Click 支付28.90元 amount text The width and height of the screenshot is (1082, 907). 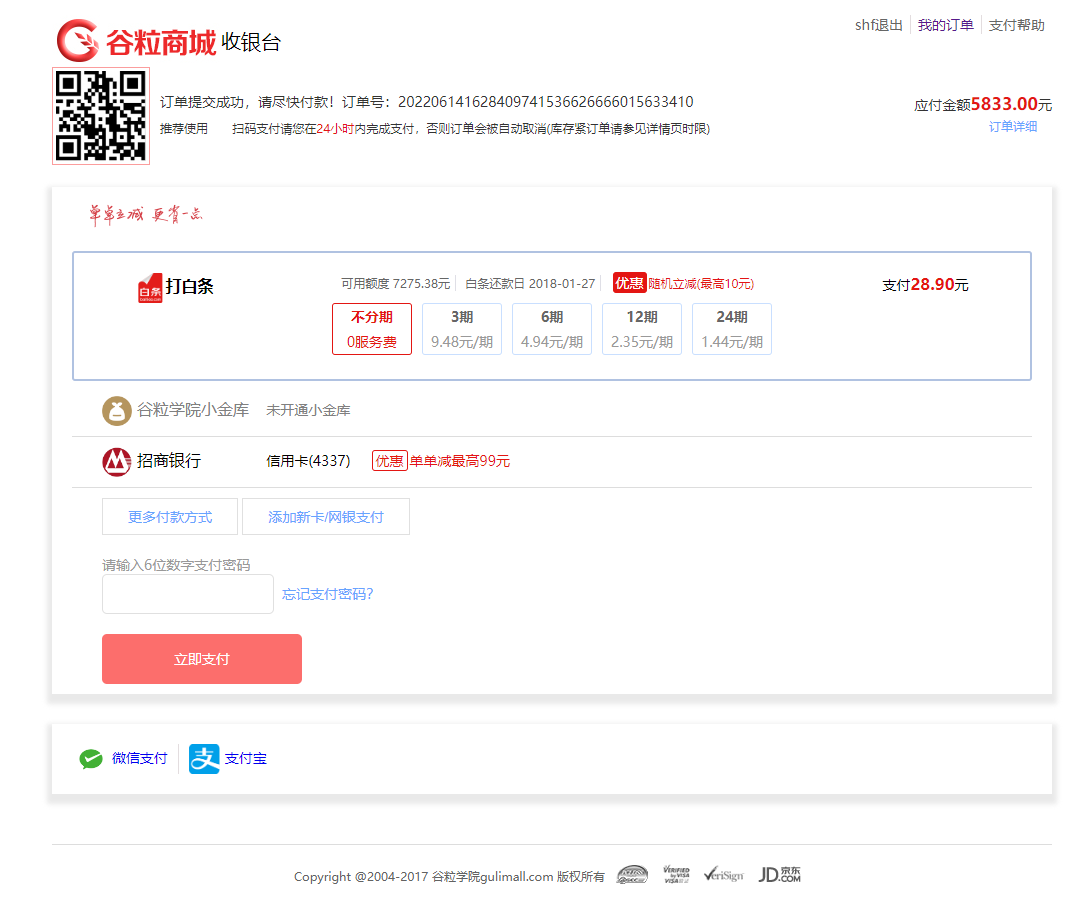(925, 284)
